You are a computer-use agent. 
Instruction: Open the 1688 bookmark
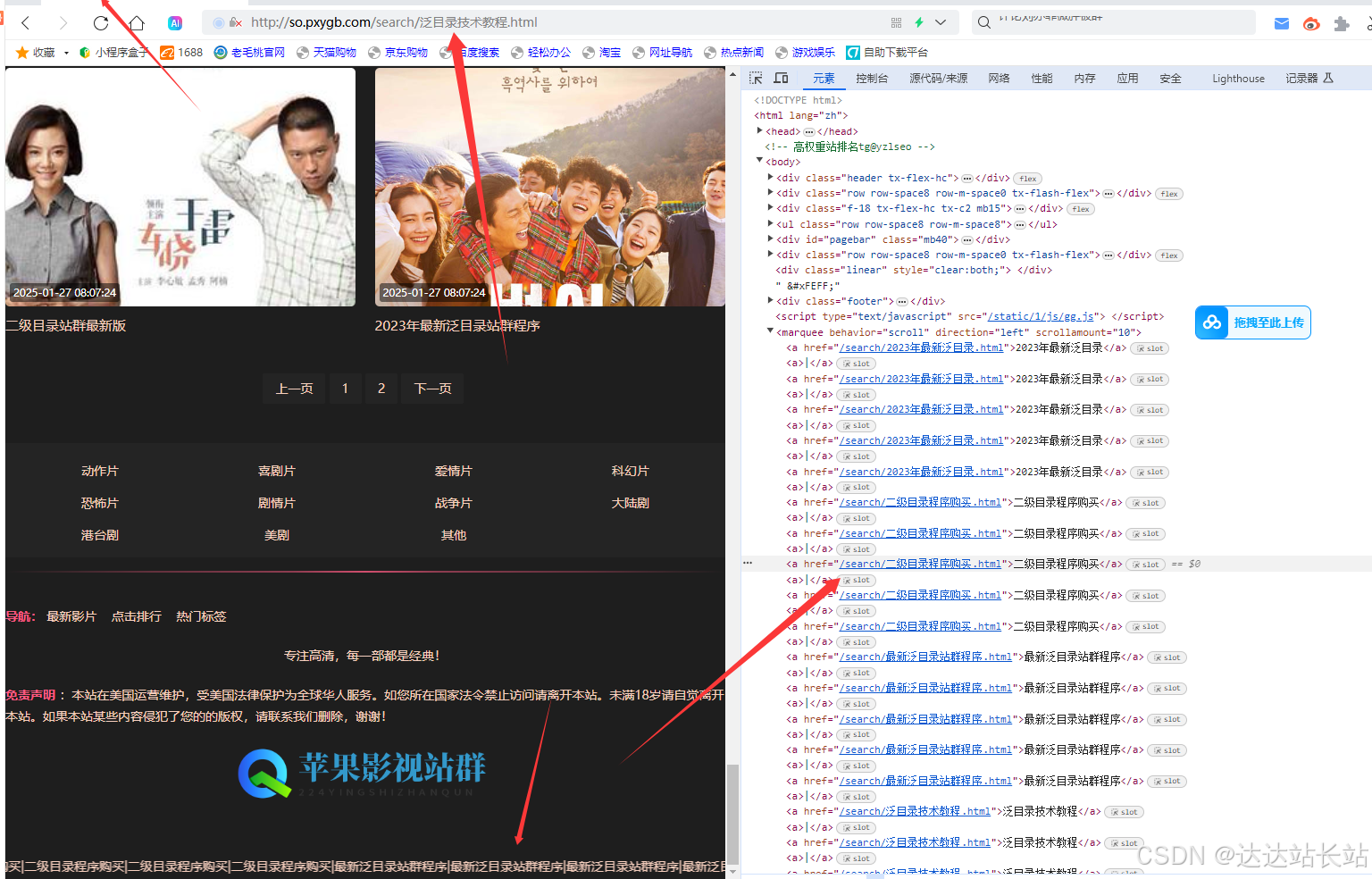point(181,53)
